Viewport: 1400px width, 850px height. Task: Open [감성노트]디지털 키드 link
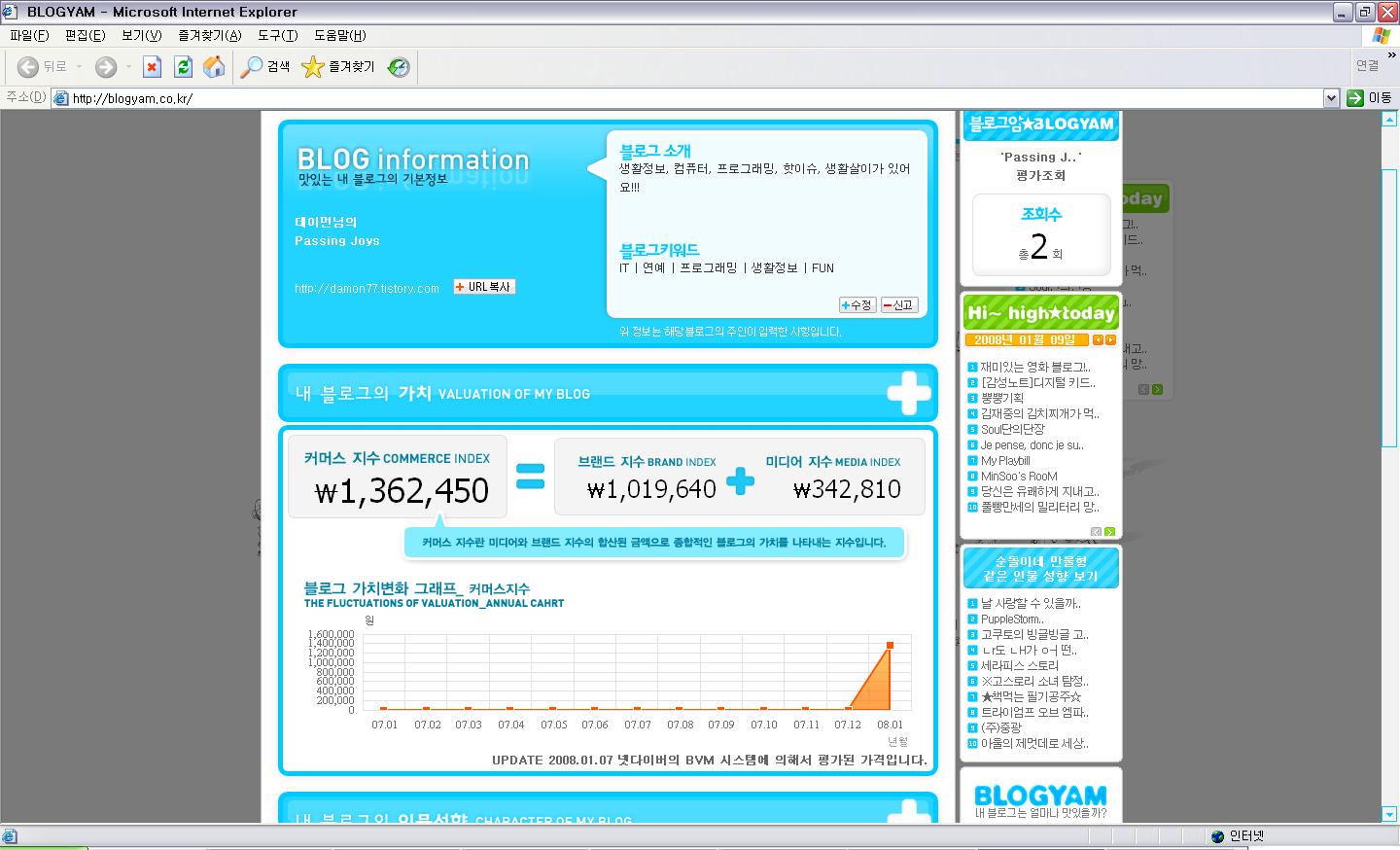tap(1037, 382)
